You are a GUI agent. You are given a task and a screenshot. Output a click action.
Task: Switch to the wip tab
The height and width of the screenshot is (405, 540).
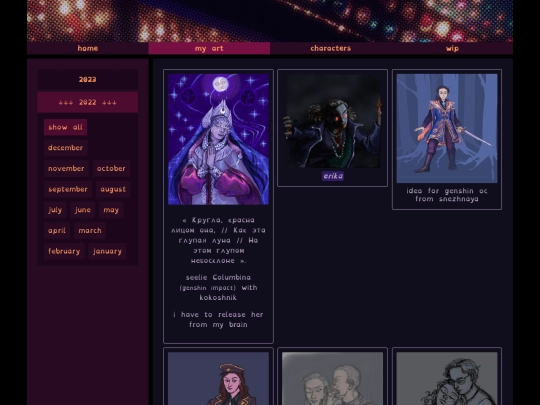[452, 49]
